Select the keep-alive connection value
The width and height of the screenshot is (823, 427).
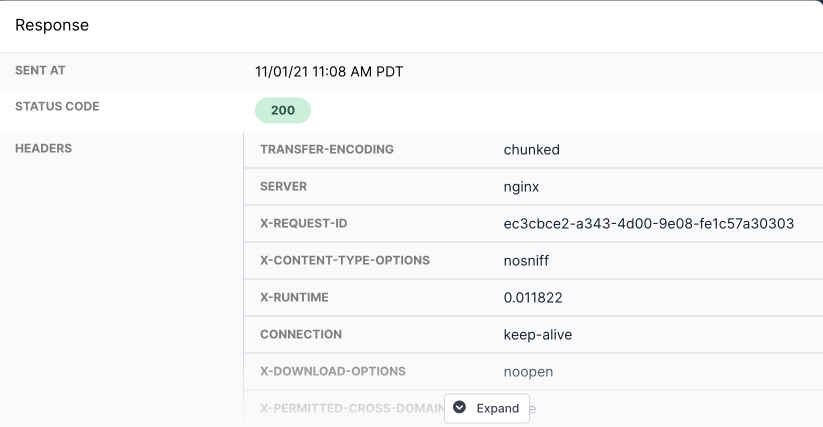point(538,335)
